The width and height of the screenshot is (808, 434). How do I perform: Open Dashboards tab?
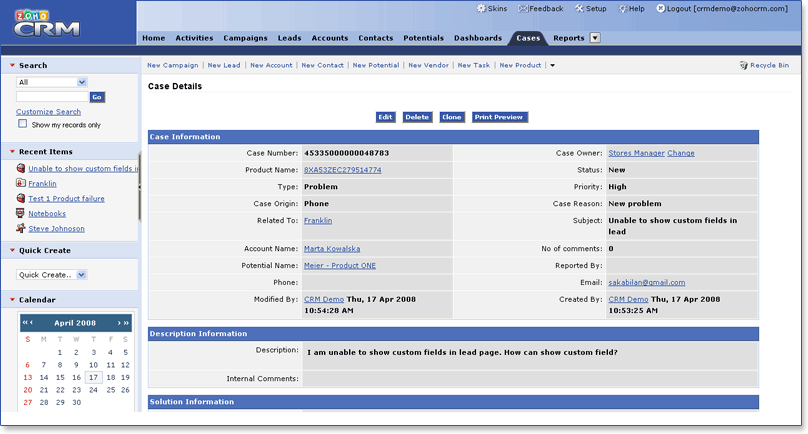pyautogui.click(x=478, y=38)
